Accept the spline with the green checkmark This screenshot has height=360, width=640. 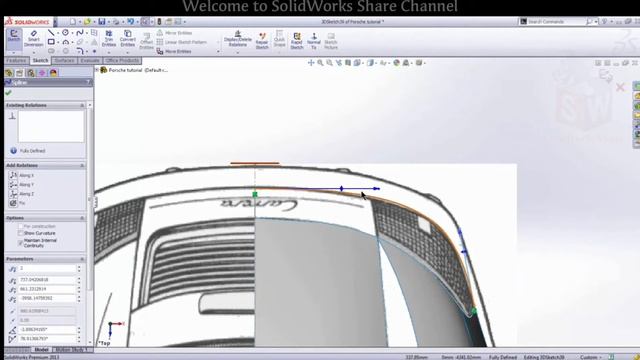tap(8, 93)
